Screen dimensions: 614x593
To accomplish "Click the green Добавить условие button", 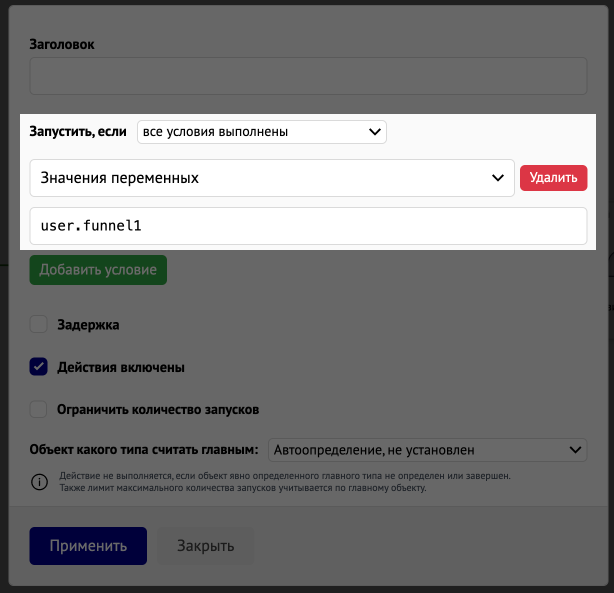I will point(98,270).
